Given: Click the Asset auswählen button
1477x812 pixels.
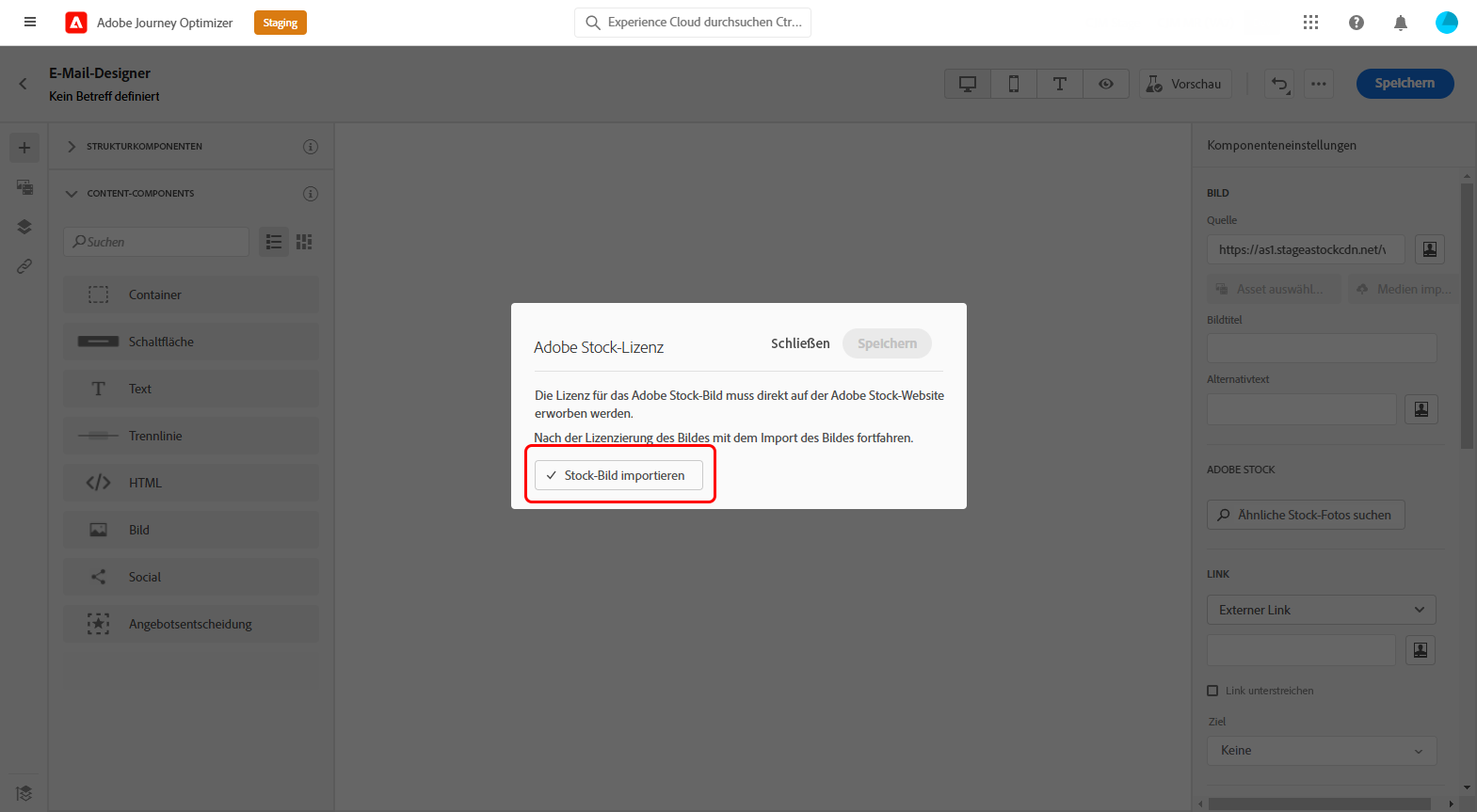Looking at the screenshot, I should click(1275, 289).
